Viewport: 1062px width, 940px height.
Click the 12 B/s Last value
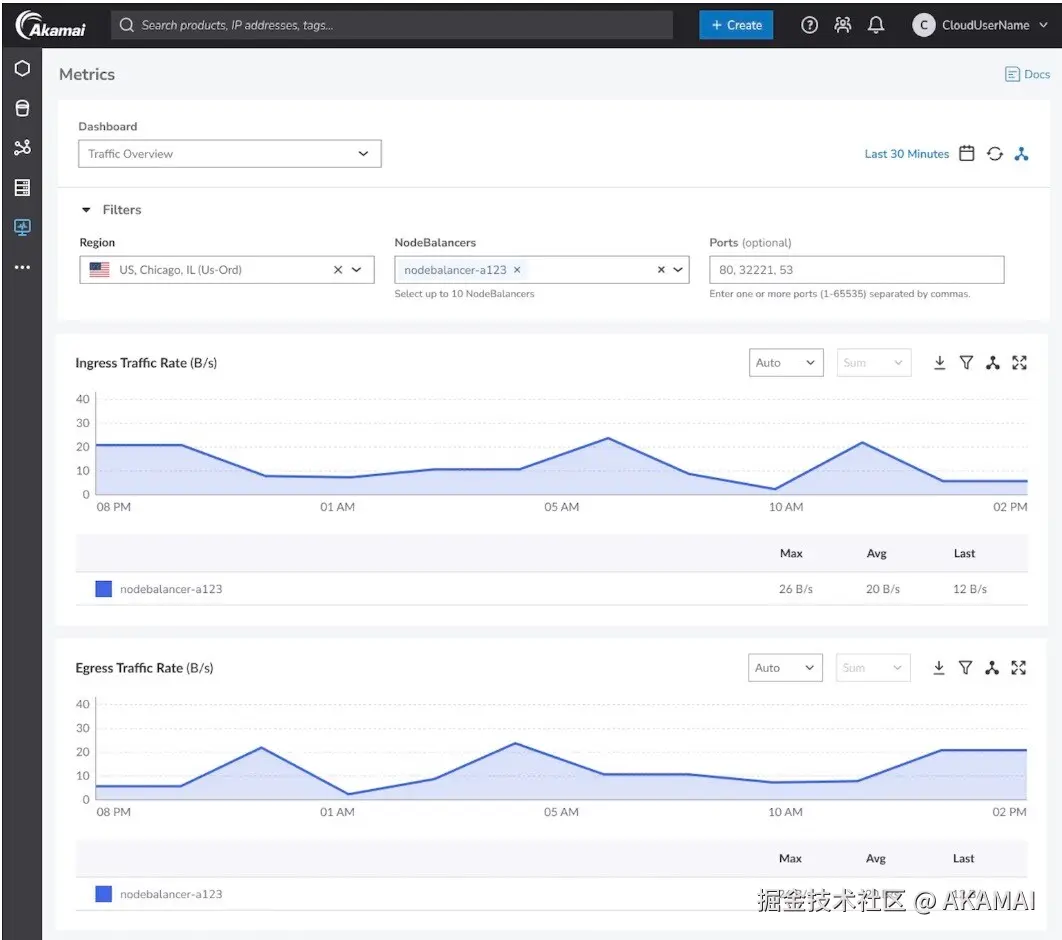pyautogui.click(x=969, y=589)
